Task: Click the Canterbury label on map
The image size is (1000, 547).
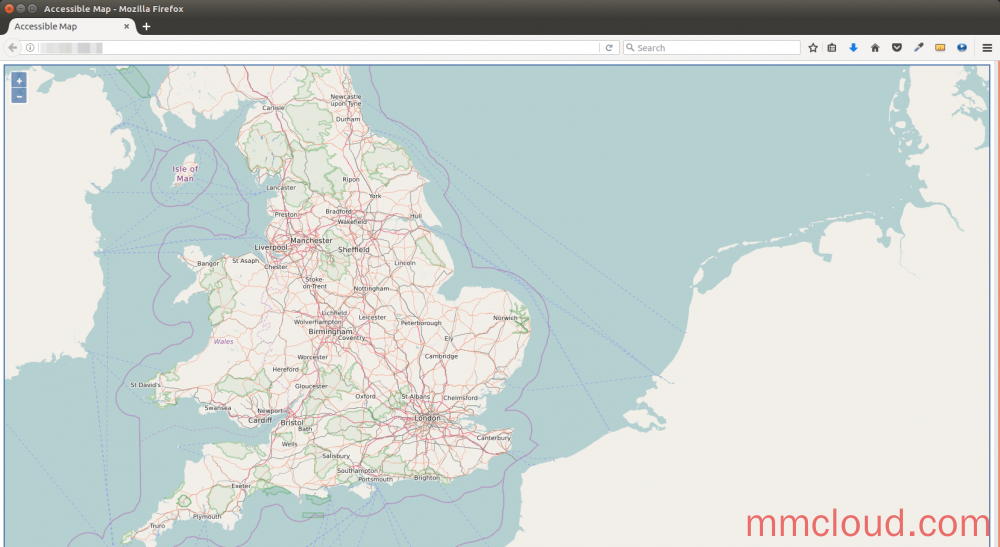Action: pyautogui.click(x=494, y=438)
